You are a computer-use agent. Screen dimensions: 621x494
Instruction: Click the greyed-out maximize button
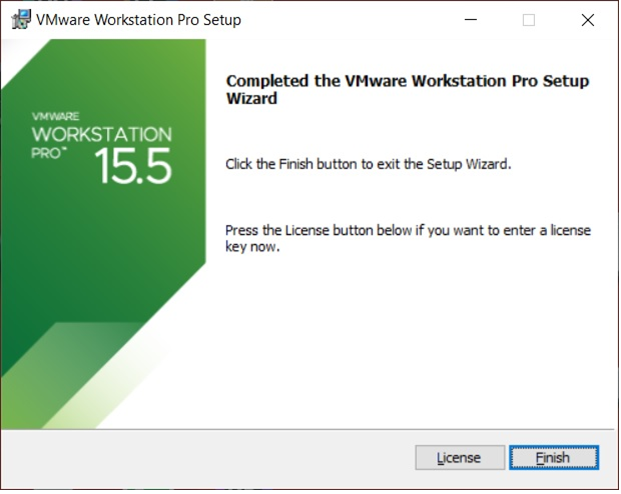click(x=529, y=20)
